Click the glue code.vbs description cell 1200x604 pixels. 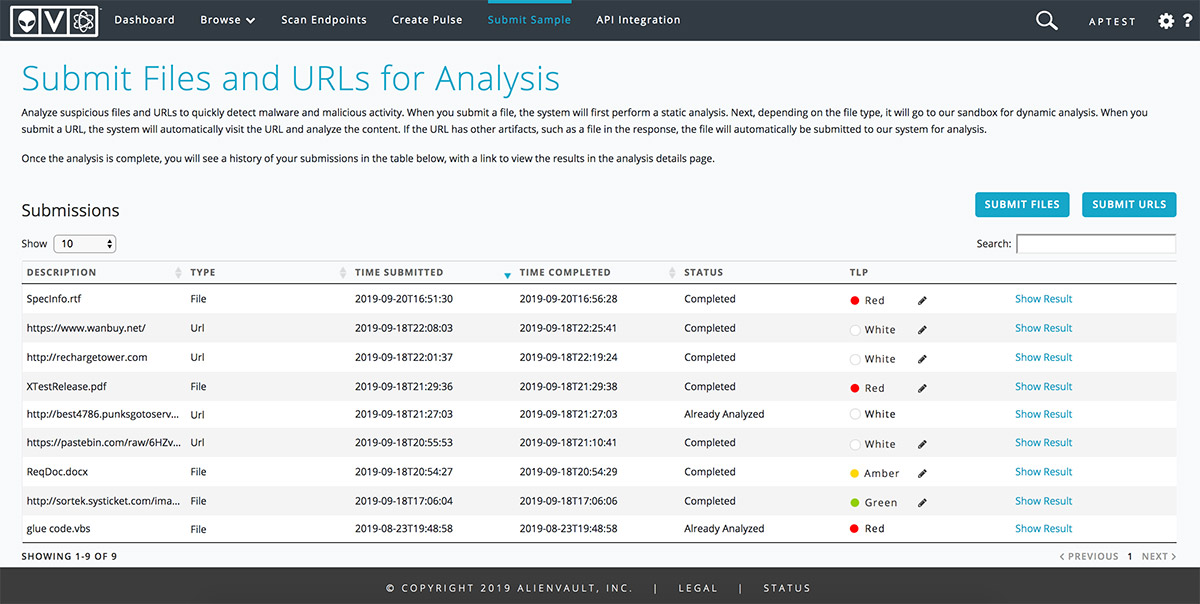[59, 529]
